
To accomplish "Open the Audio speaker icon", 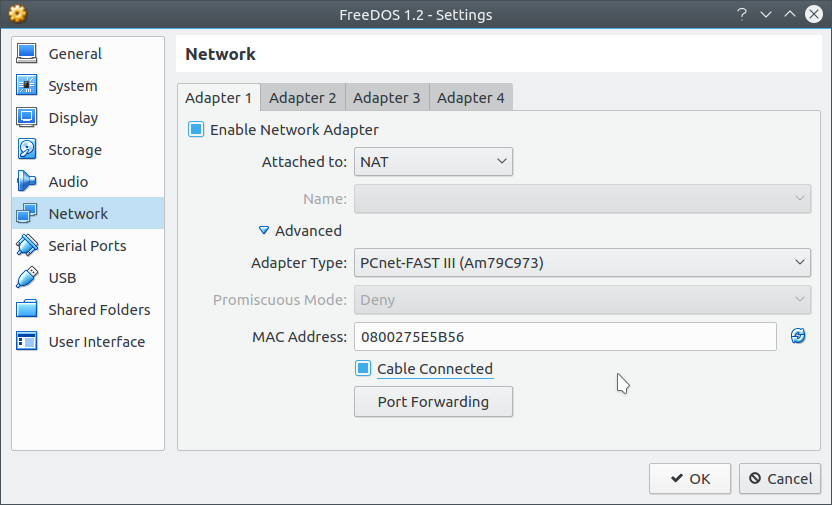I will [27, 181].
